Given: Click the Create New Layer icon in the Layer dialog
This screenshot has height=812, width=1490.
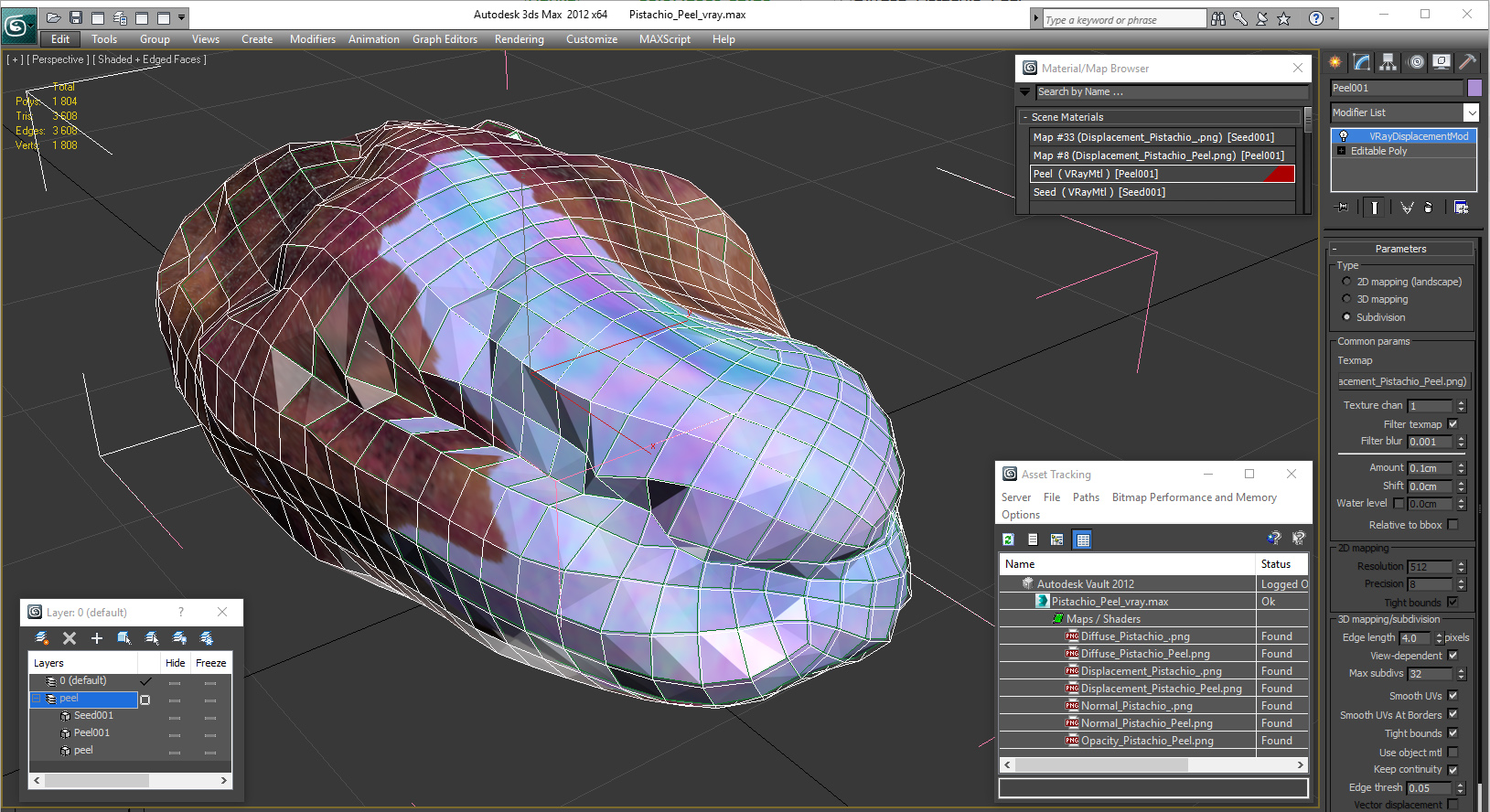Looking at the screenshot, I should coord(42,638).
